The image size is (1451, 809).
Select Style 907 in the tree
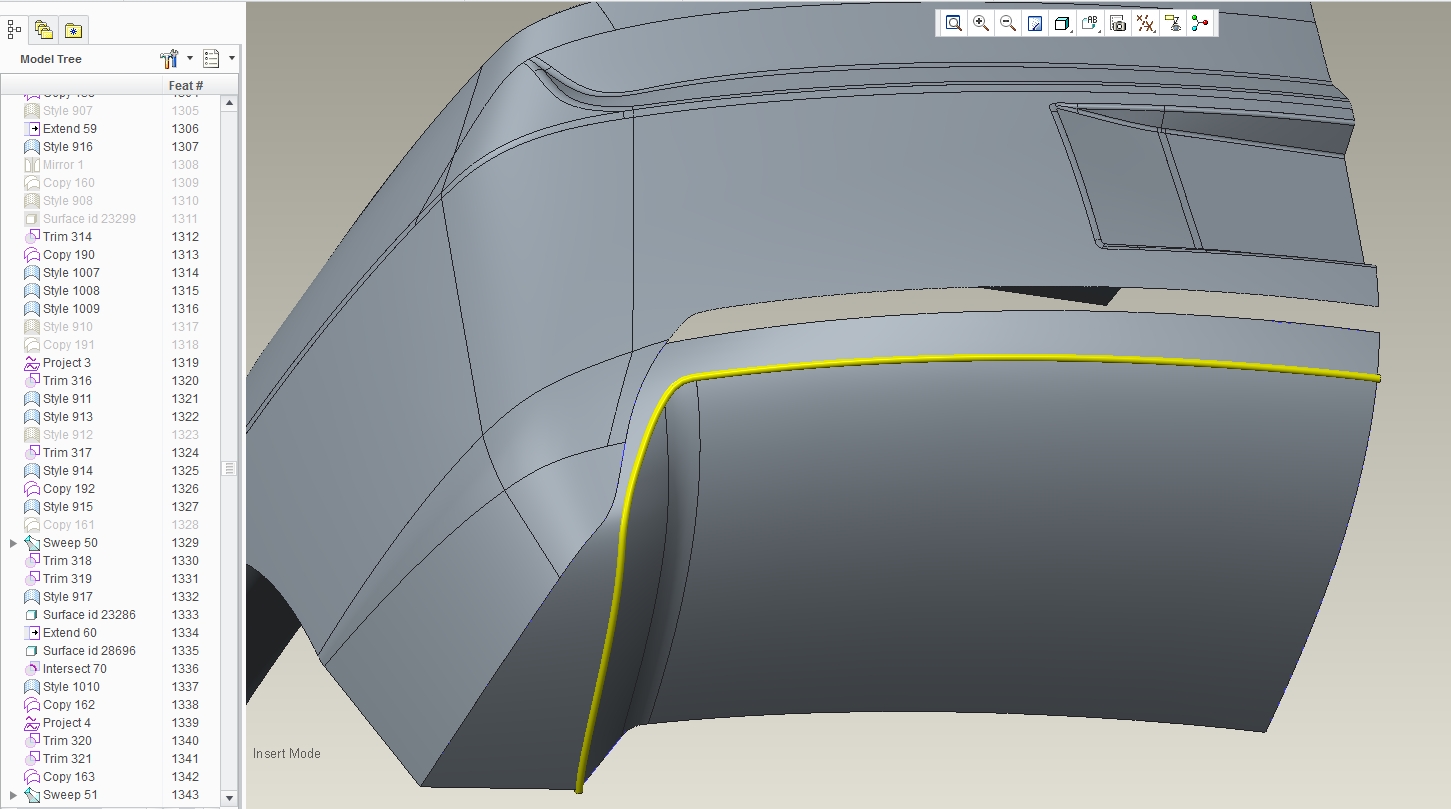[x=68, y=111]
